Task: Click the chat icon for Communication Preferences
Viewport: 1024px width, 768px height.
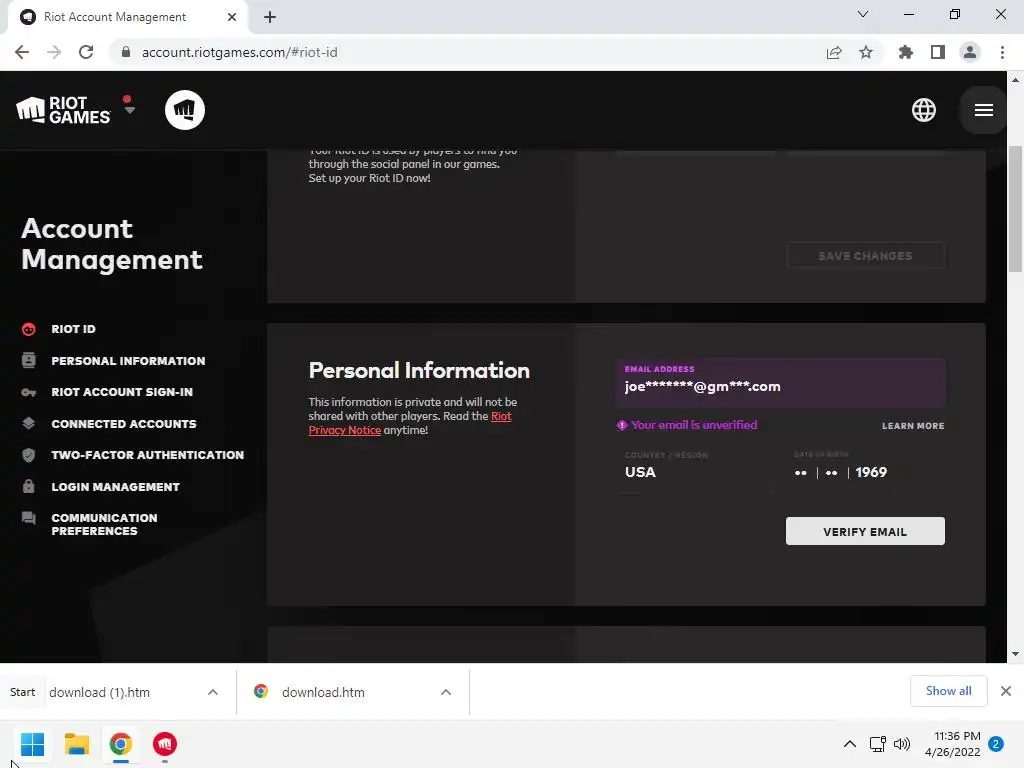Action: point(28,519)
